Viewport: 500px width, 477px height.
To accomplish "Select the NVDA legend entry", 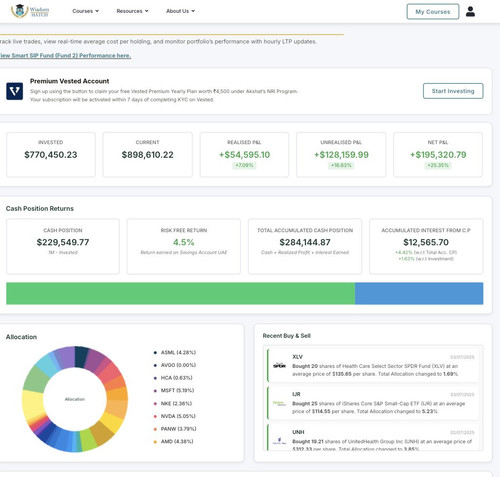I will pos(174,416).
